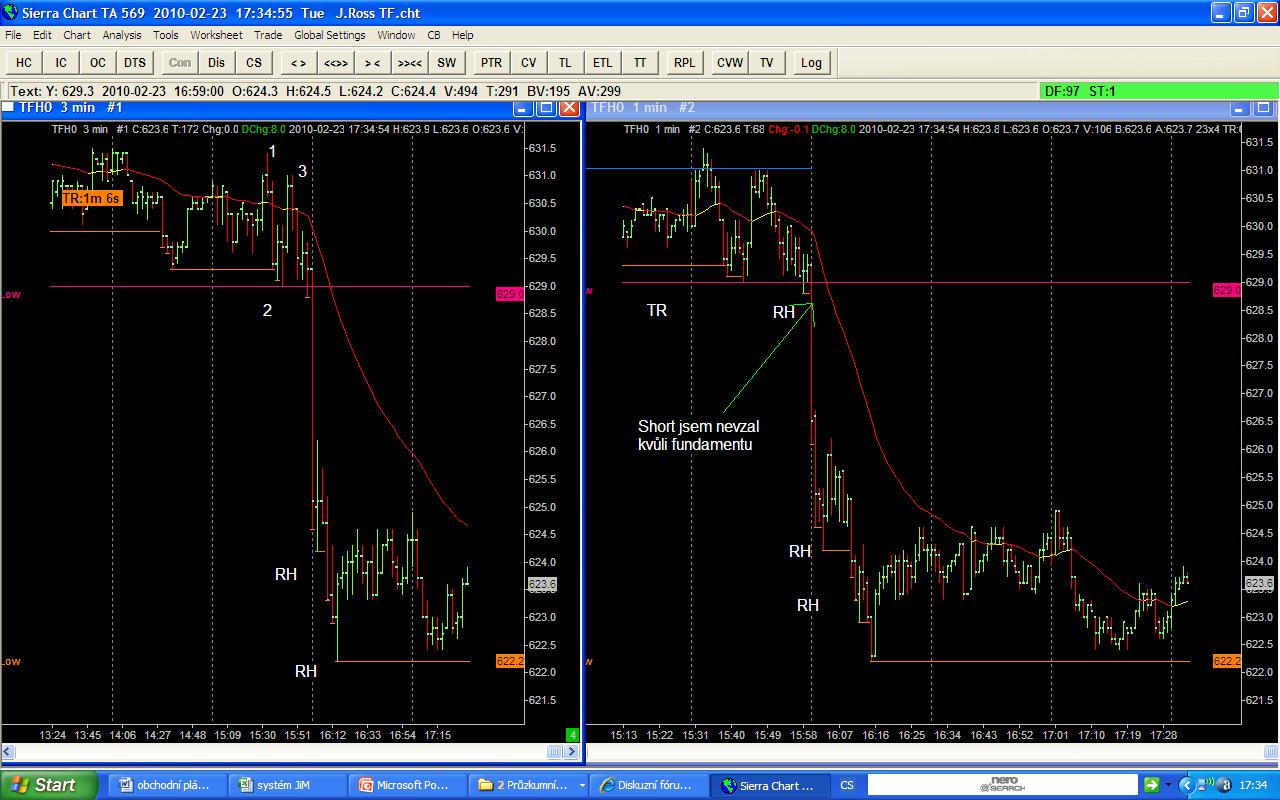Click the compress bars '>  <' button
This screenshot has width=1280, height=800.
point(372,62)
